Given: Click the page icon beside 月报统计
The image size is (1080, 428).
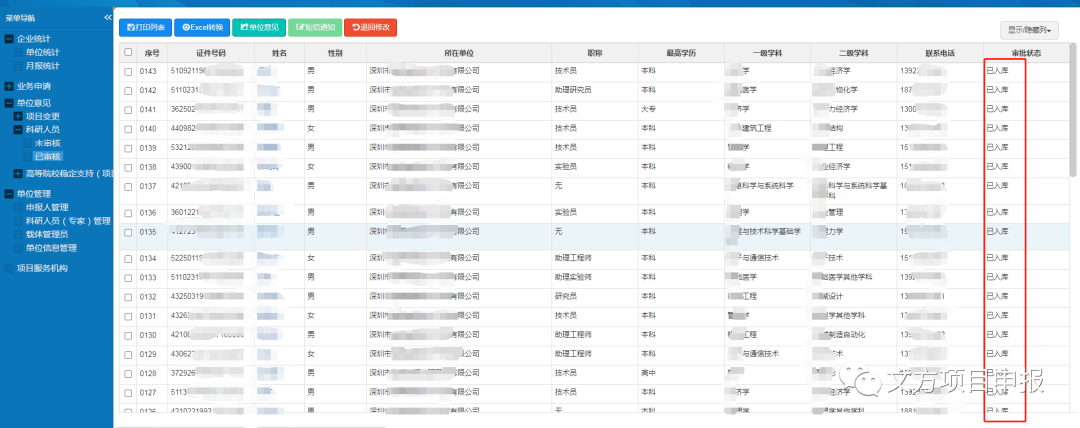Looking at the screenshot, I should tap(18, 65).
